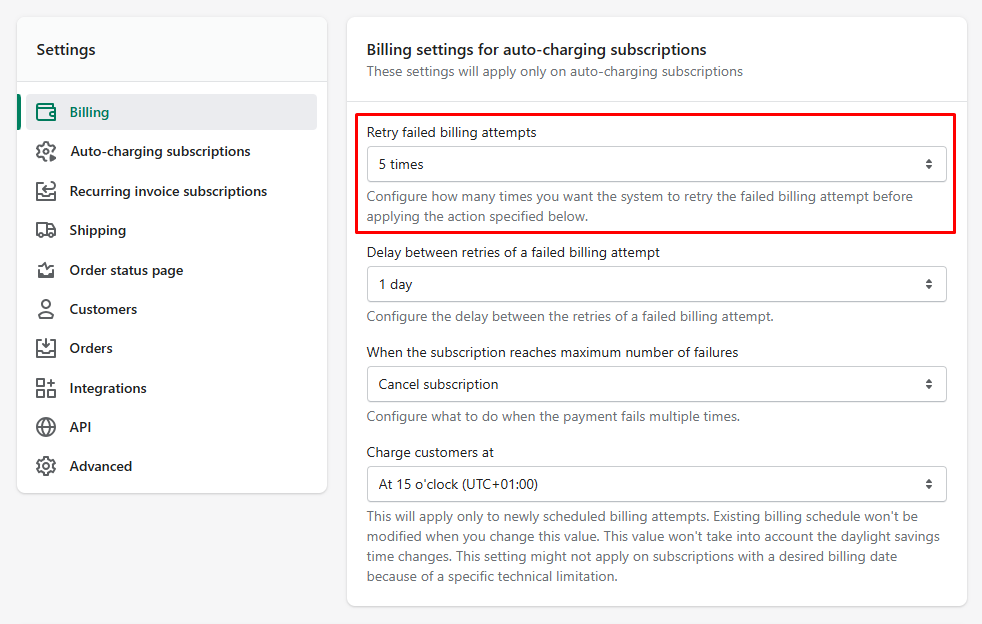The height and width of the screenshot is (624, 982).
Task: Select the Customers settings item
Action: point(103,309)
